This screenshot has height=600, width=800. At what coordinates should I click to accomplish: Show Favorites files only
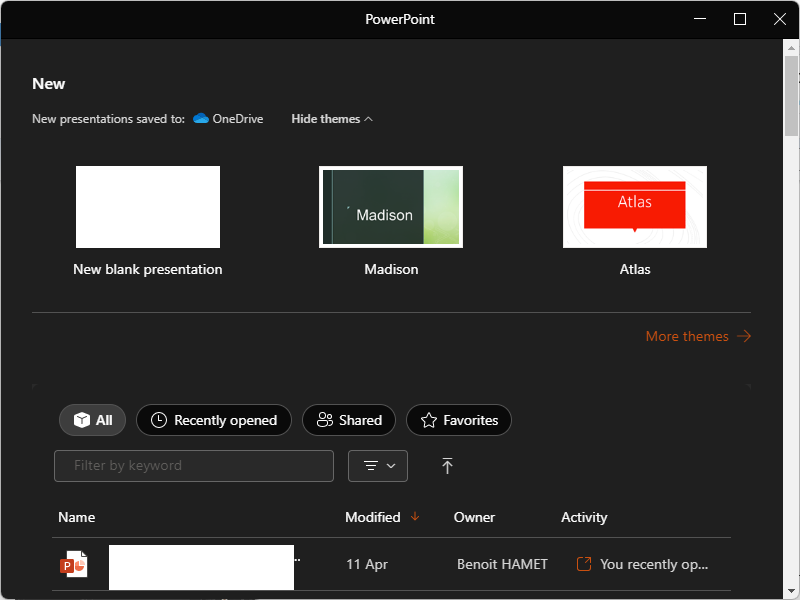[459, 420]
